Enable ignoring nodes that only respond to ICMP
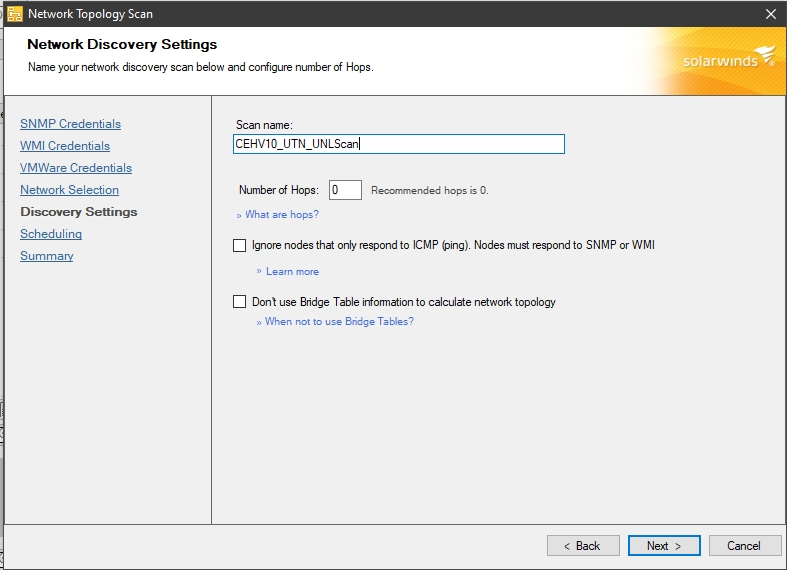 pos(239,245)
